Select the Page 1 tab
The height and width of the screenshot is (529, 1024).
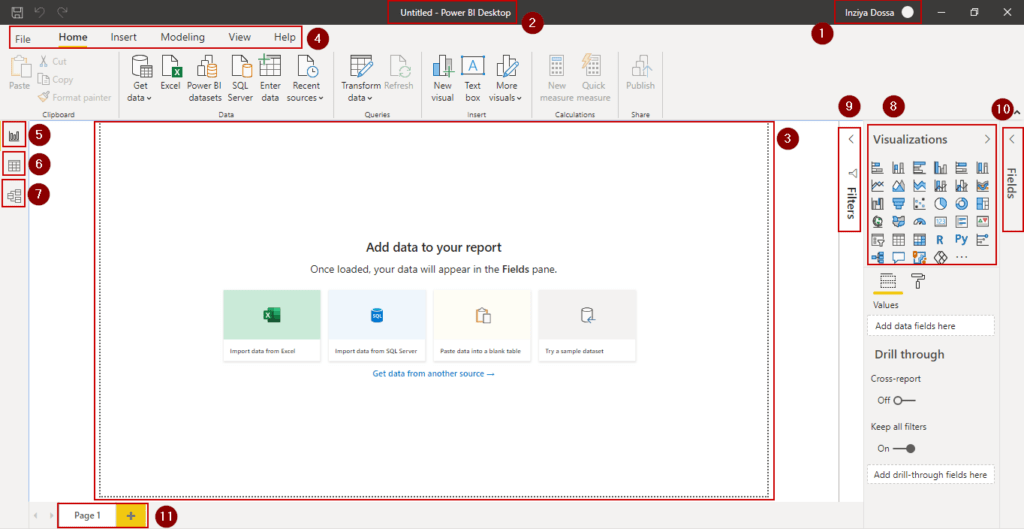[88, 515]
